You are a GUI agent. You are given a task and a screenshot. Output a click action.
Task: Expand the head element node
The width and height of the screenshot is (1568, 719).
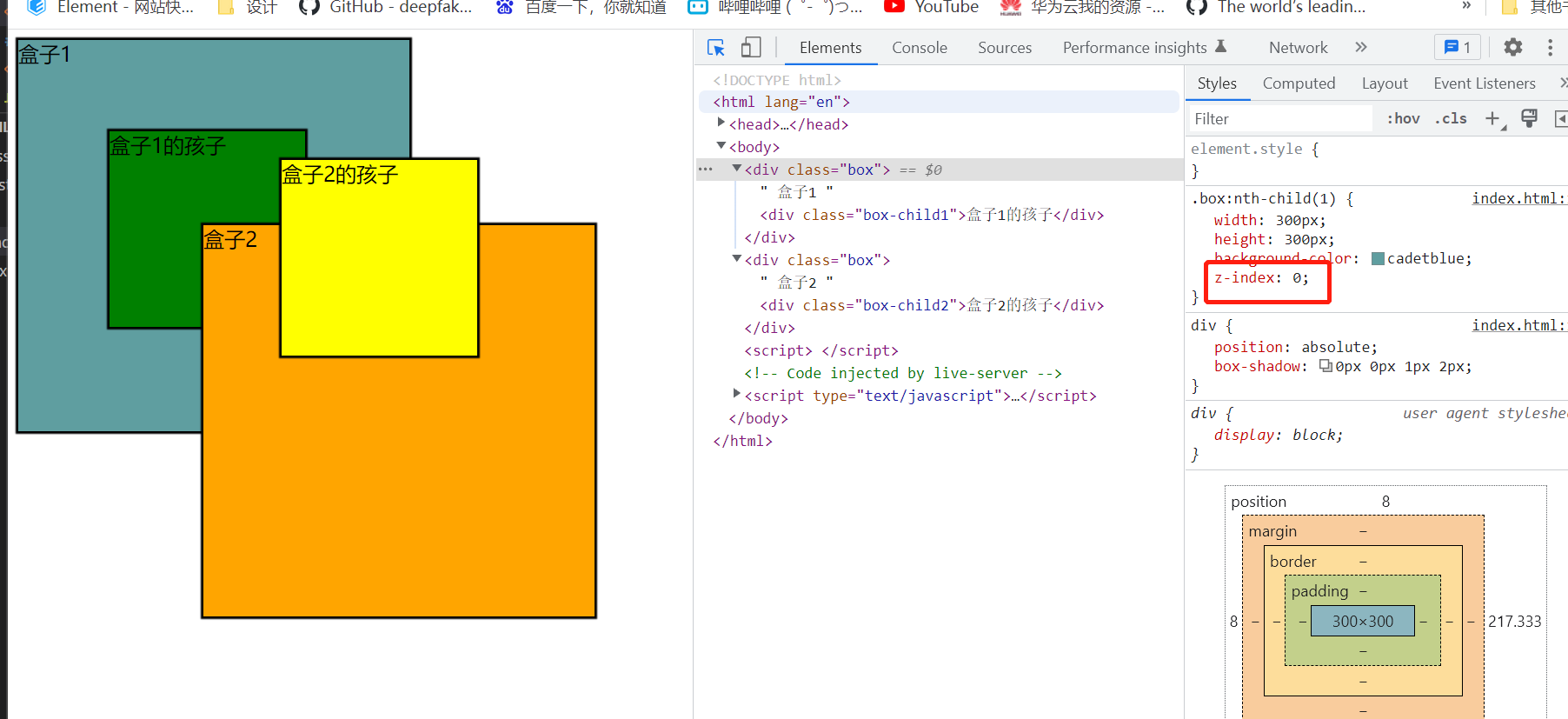(721, 123)
